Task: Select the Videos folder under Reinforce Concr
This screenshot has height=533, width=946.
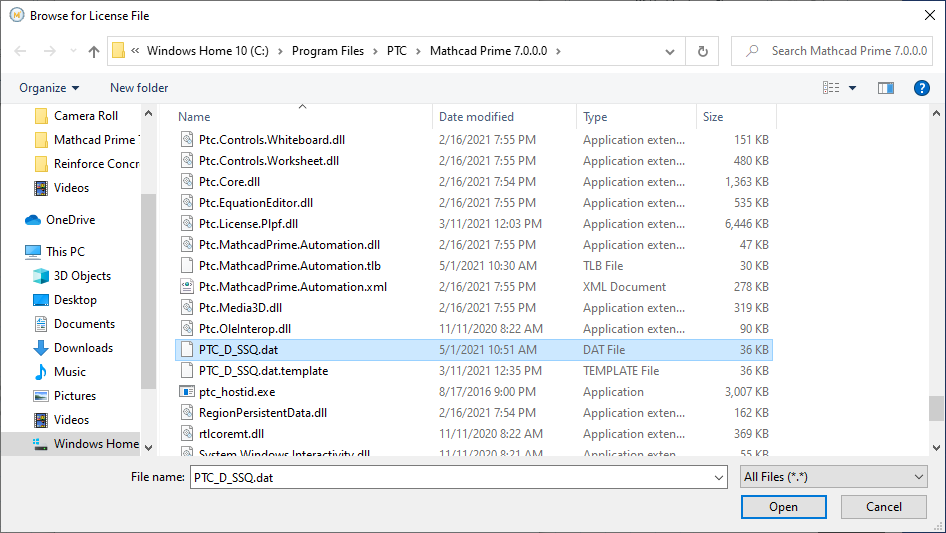Action: pyautogui.click(x=62, y=188)
